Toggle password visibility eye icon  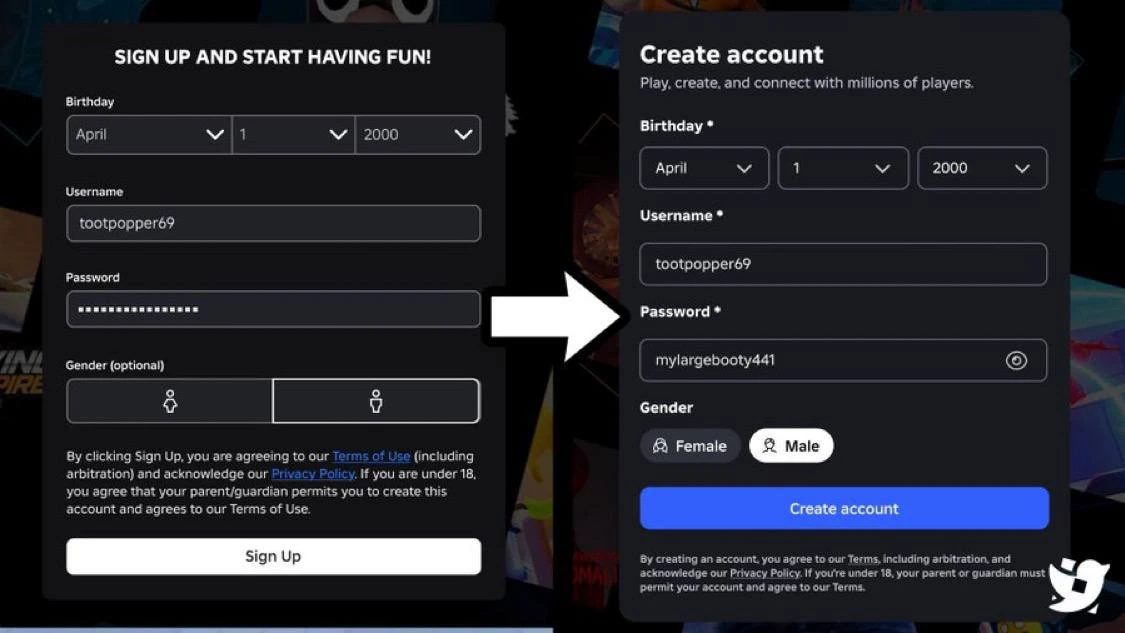[x=1015, y=360]
